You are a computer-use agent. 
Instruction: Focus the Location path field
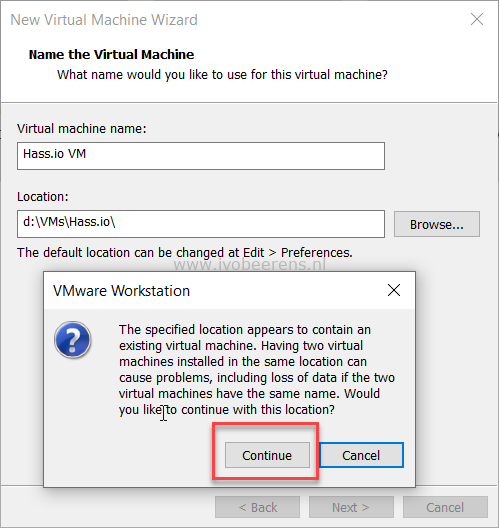click(201, 224)
